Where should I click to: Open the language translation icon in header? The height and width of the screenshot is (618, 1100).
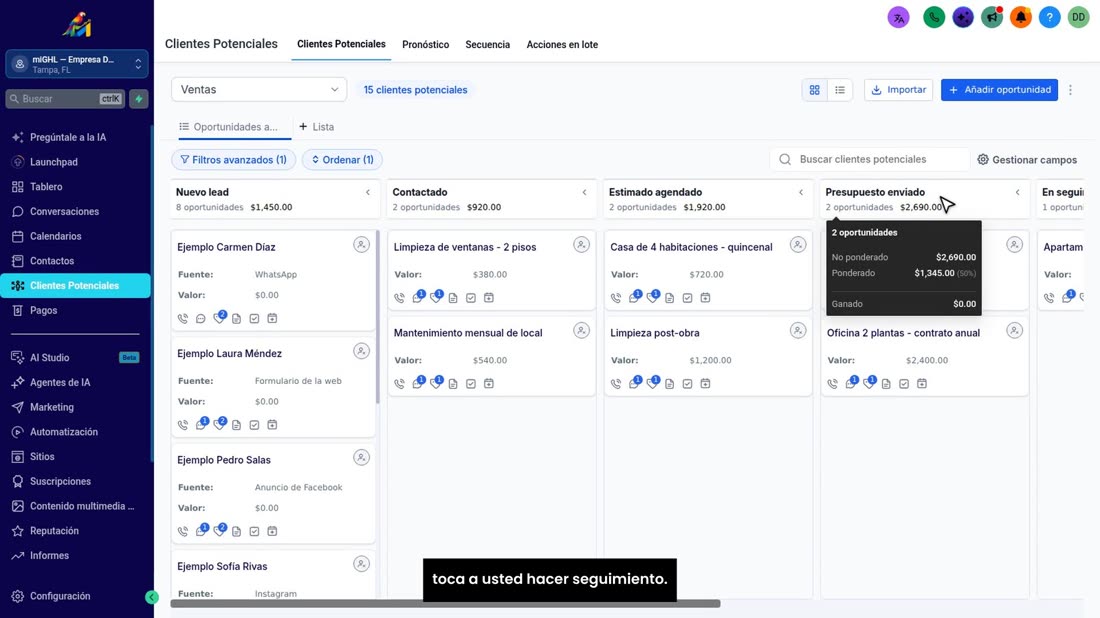pyautogui.click(x=898, y=18)
